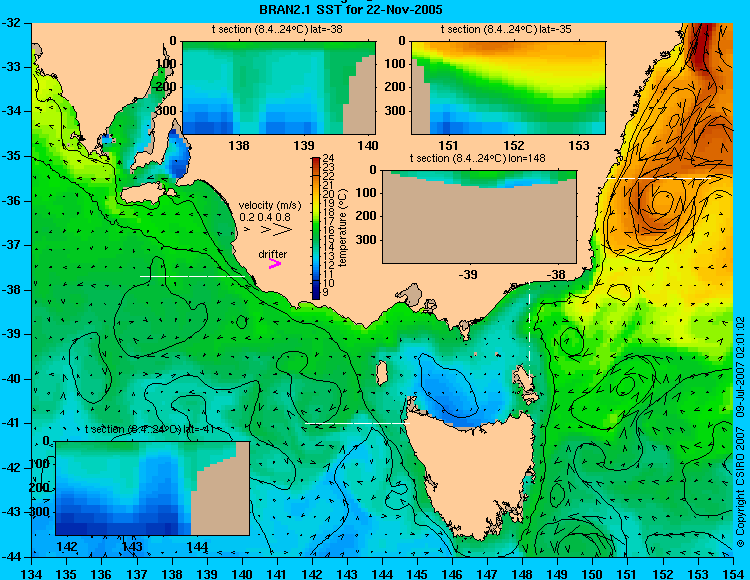
Task: Click the cold blue pool in Bass Strait
Action: point(450,387)
